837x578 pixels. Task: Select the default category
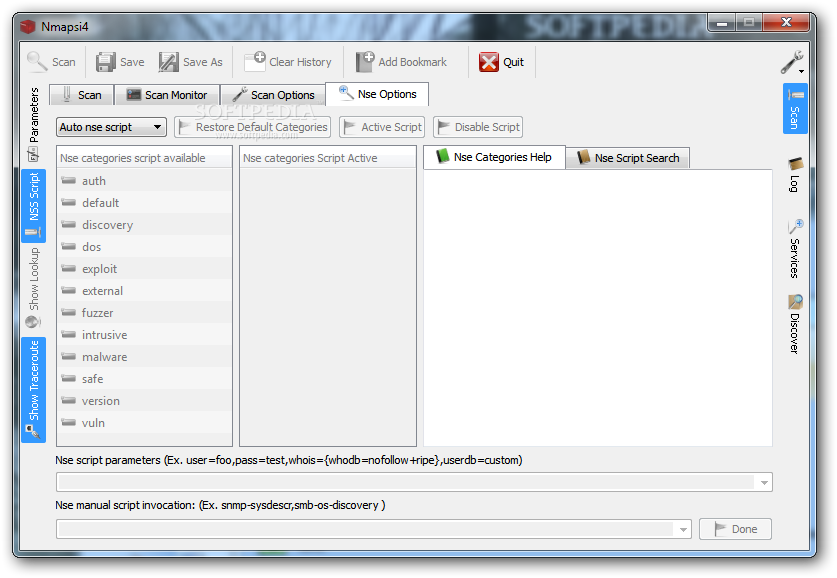point(144,203)
